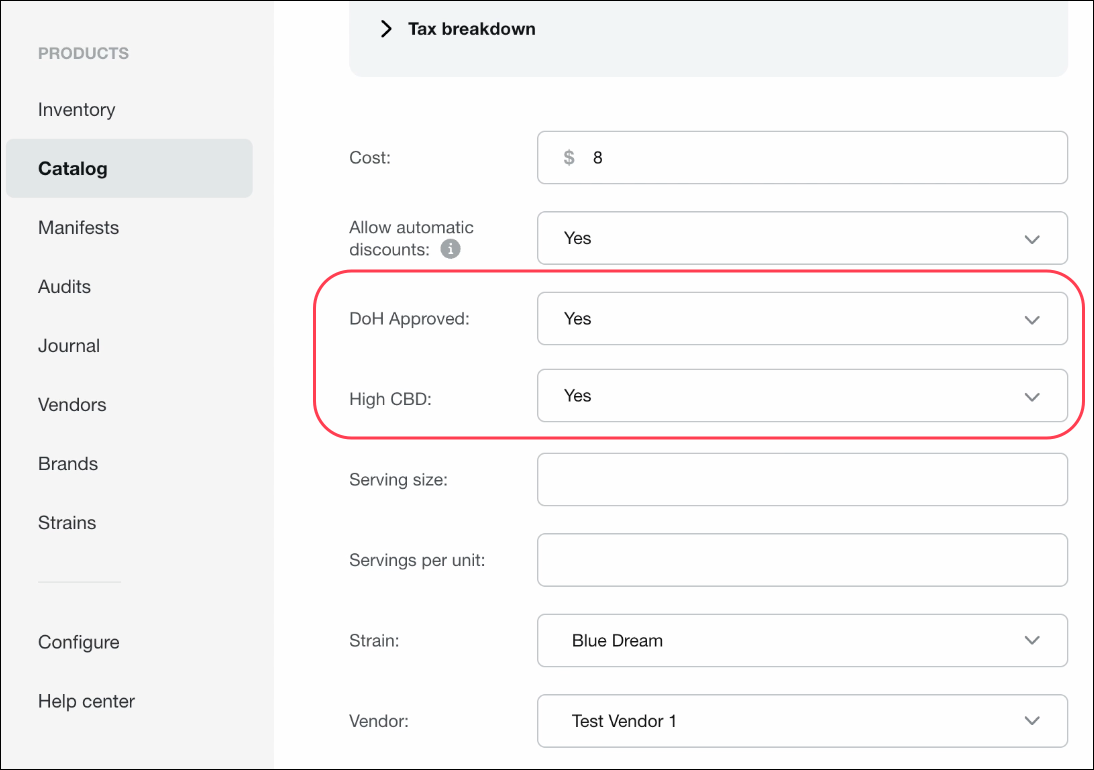Click into the Cost input field

pyautogui.click(x=802, y=158)
